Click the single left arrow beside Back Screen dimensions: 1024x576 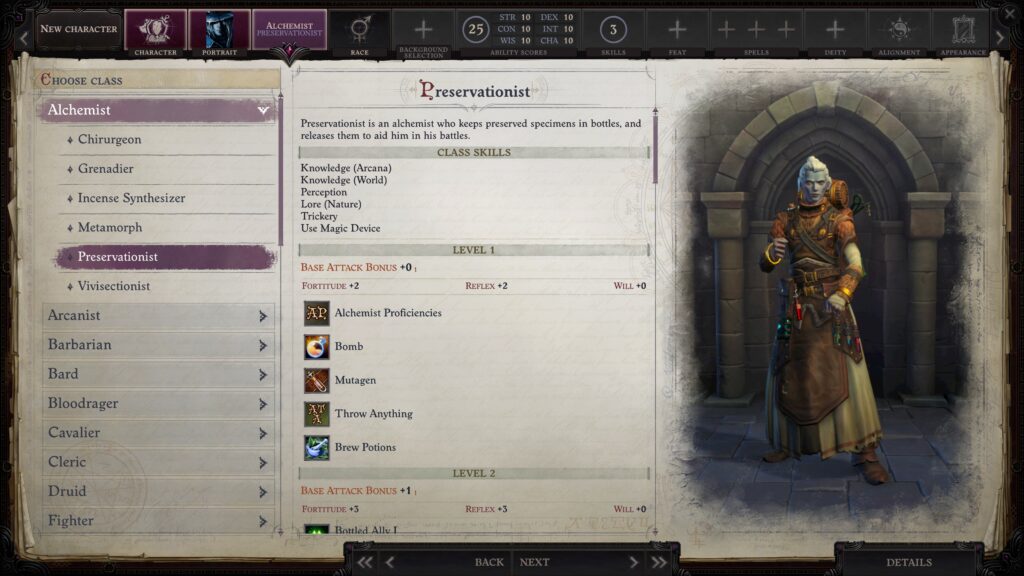[390, 562]
